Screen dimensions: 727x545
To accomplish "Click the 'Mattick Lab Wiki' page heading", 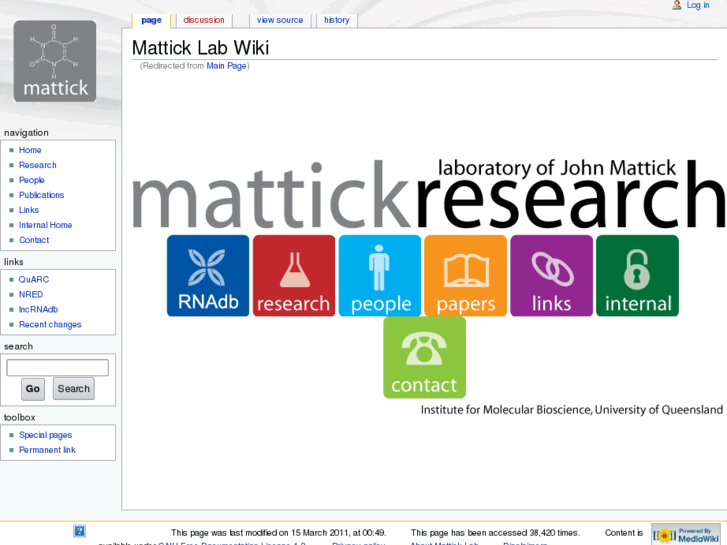I will pyautogui.click(x=200, y=48).
